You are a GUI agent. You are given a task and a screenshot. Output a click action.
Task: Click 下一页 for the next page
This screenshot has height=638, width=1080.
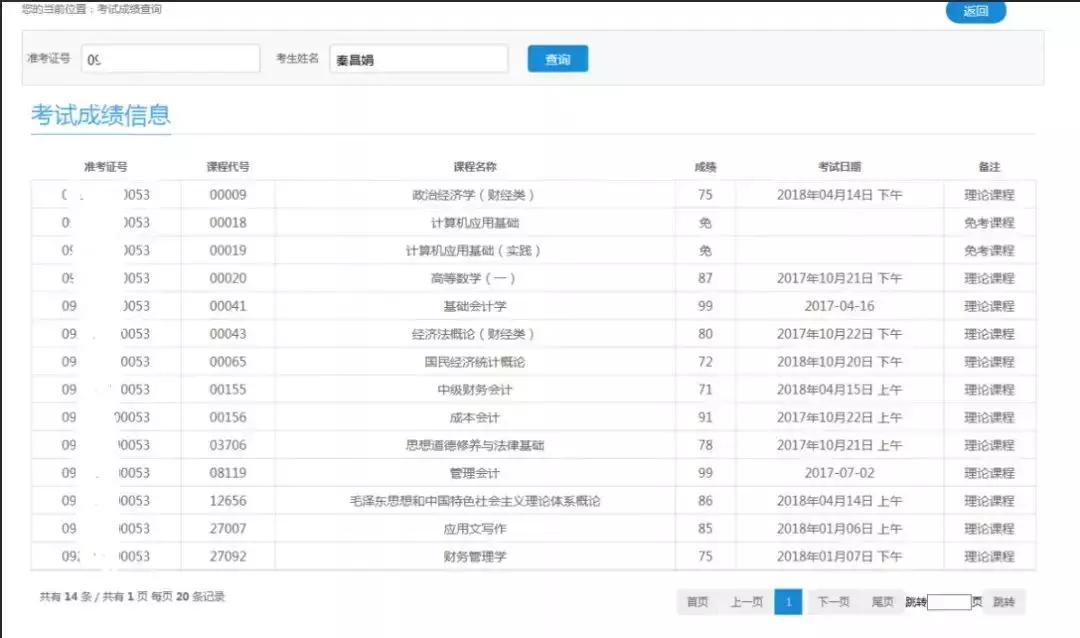[x=831, y=602]
